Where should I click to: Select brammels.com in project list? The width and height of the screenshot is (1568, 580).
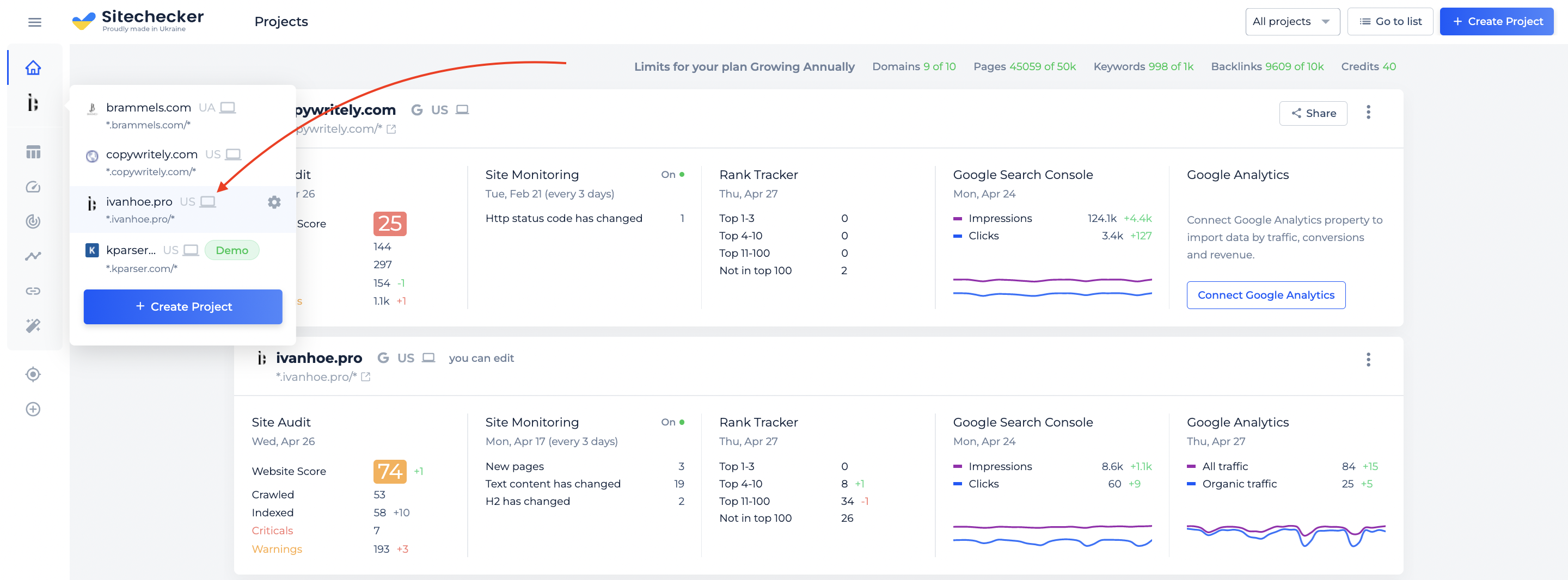coord(182,115)
